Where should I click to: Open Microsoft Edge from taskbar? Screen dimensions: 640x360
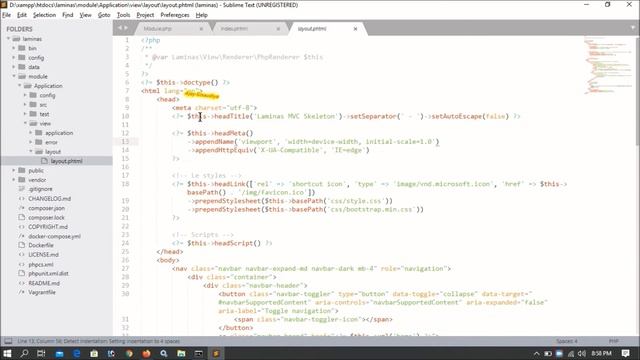76,353
